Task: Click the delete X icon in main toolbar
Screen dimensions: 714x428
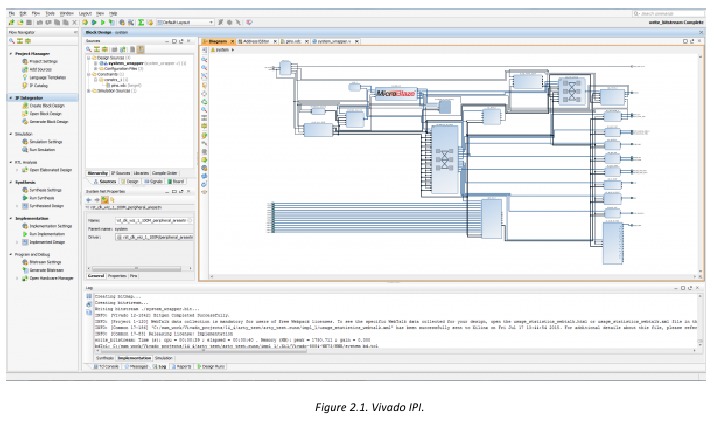Action: [x=75, y=22]
